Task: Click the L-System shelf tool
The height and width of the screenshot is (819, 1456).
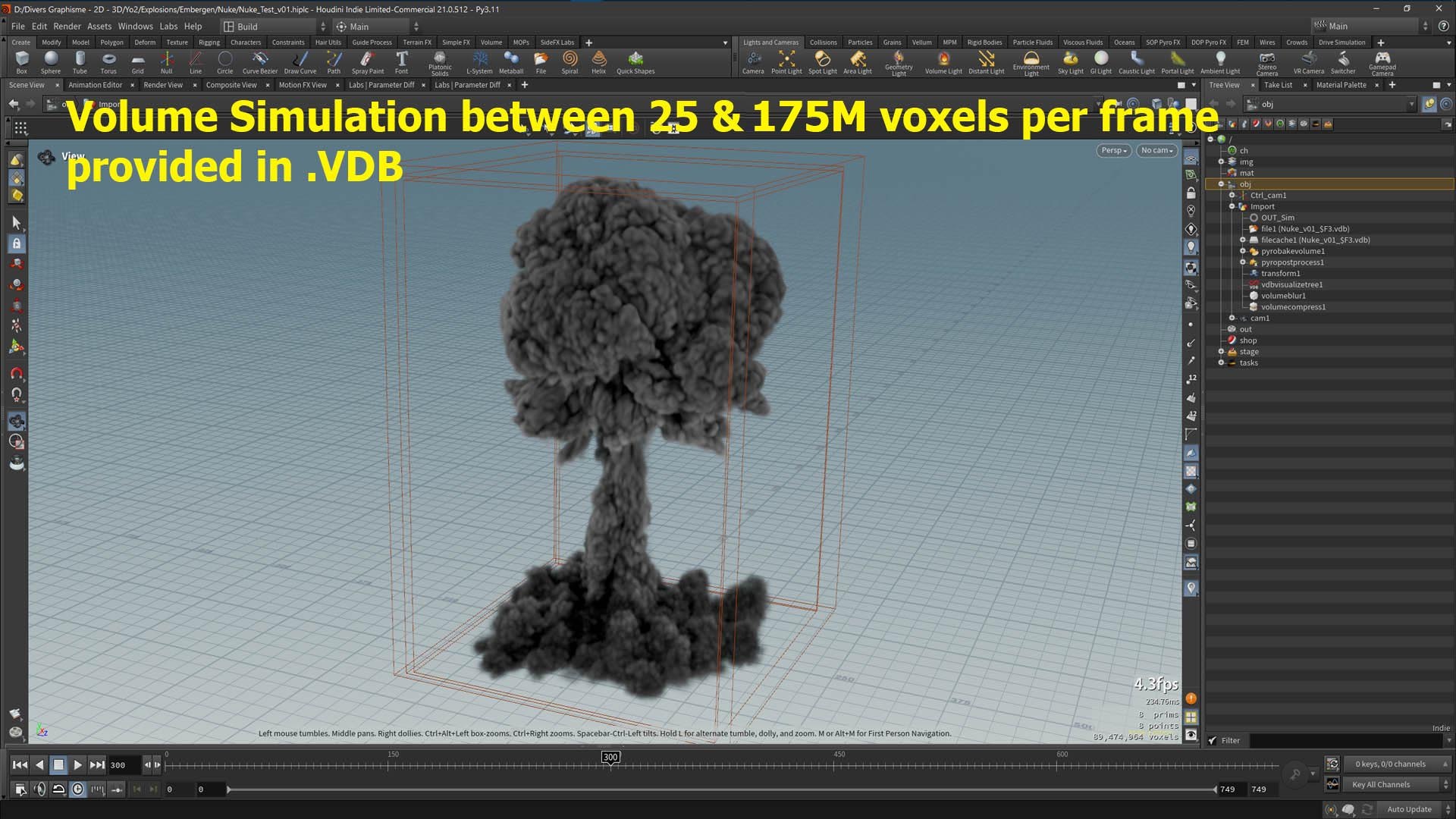Action: click(x=479, y=62)
